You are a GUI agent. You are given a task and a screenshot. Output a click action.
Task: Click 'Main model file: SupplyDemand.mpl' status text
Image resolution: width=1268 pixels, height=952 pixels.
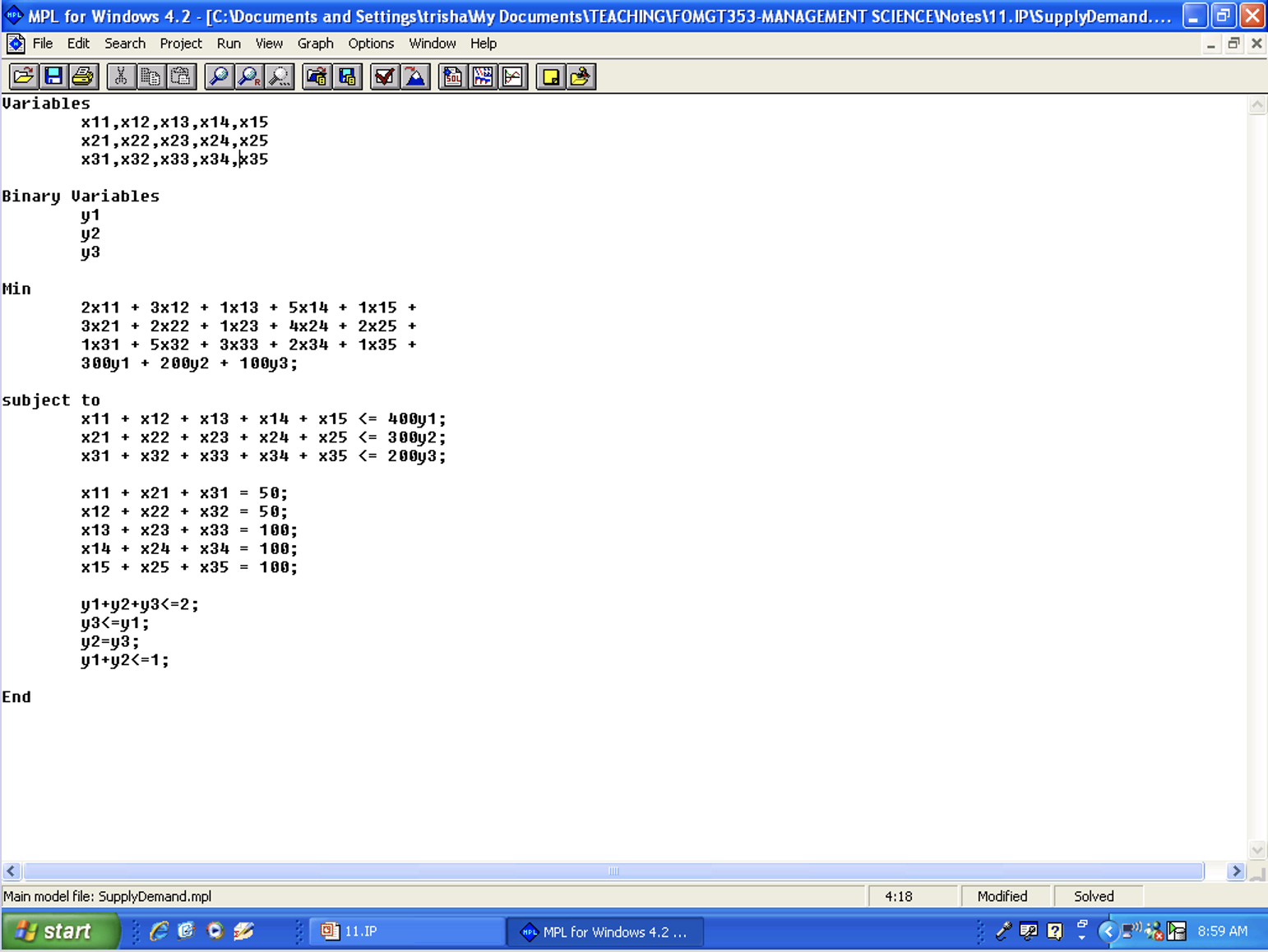pyautogui.click(x=108, y=897)
